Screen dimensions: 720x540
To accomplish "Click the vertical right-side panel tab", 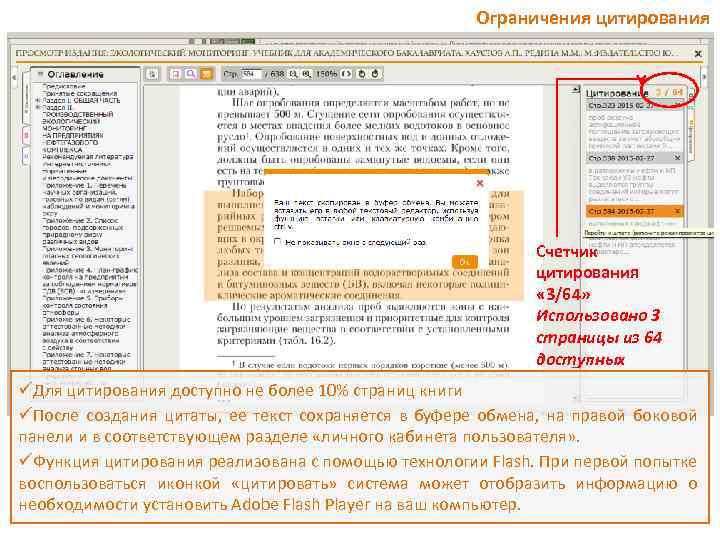I will click(691, 136).
